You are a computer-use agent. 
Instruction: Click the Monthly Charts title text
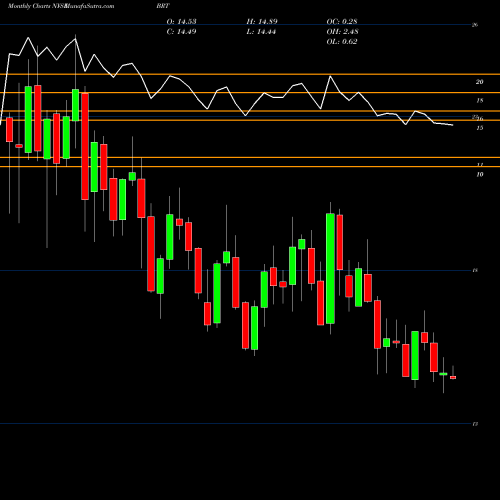[29, 6]
